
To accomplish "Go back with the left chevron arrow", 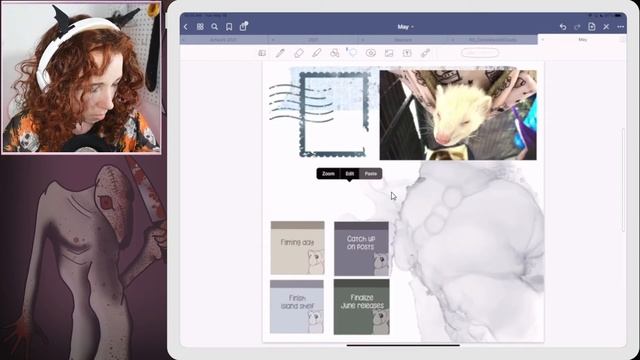I will [186, 27].
